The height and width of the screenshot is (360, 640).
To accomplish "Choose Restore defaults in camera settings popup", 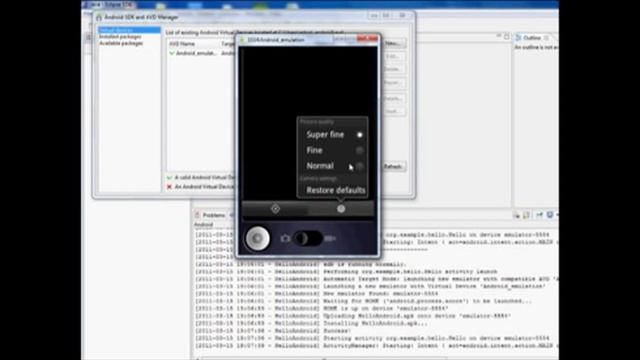I will pos(336,190).
